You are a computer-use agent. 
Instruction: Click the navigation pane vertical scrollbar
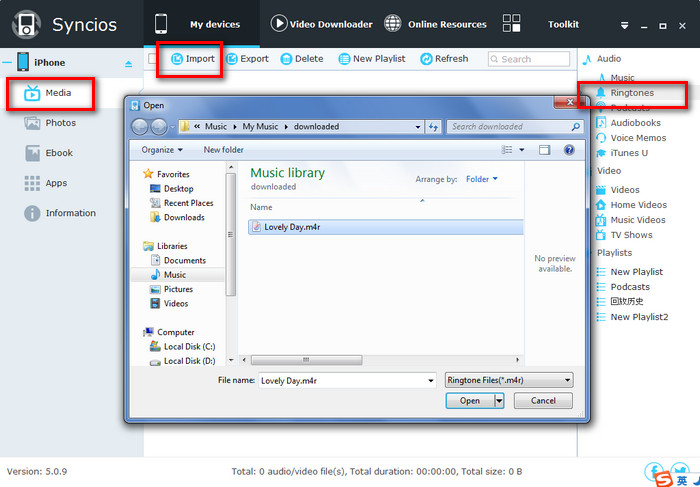tap(231, 235)
